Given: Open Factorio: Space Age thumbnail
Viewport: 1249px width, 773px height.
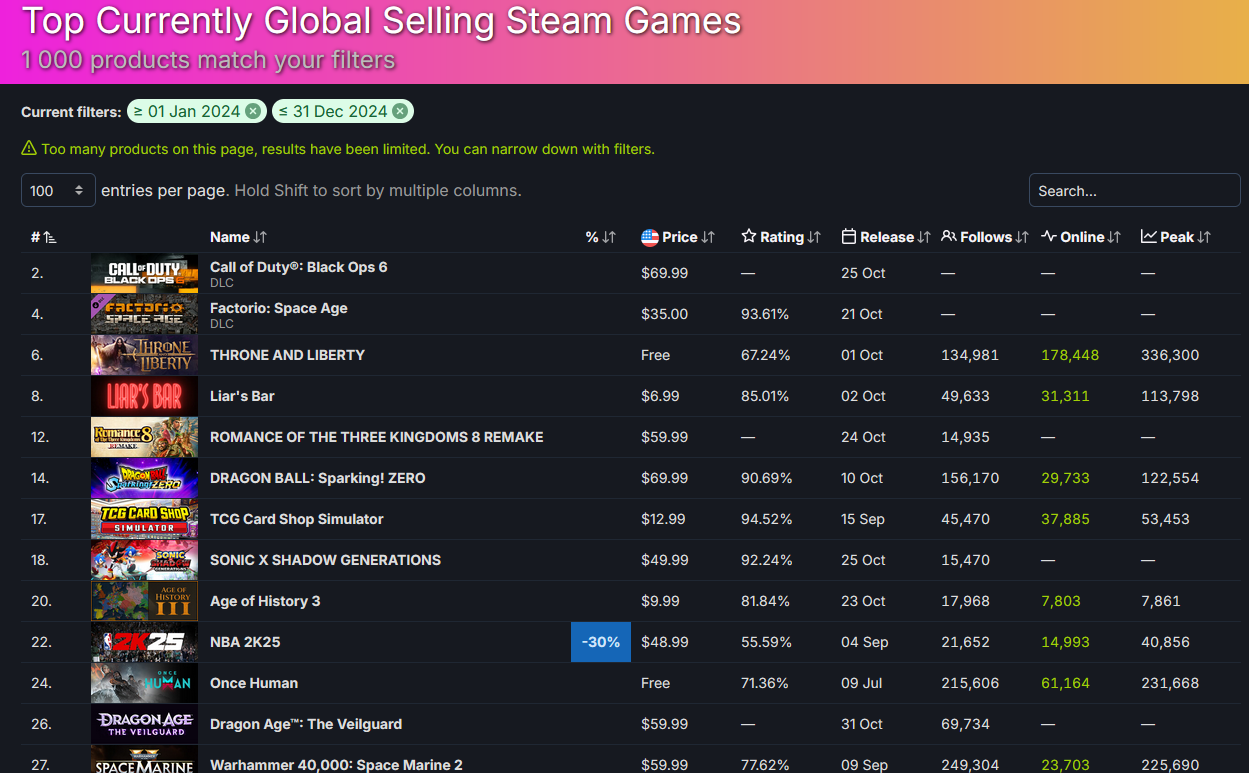Looking at the screenshot, I should pyautogui.click(x=144, y=314).
